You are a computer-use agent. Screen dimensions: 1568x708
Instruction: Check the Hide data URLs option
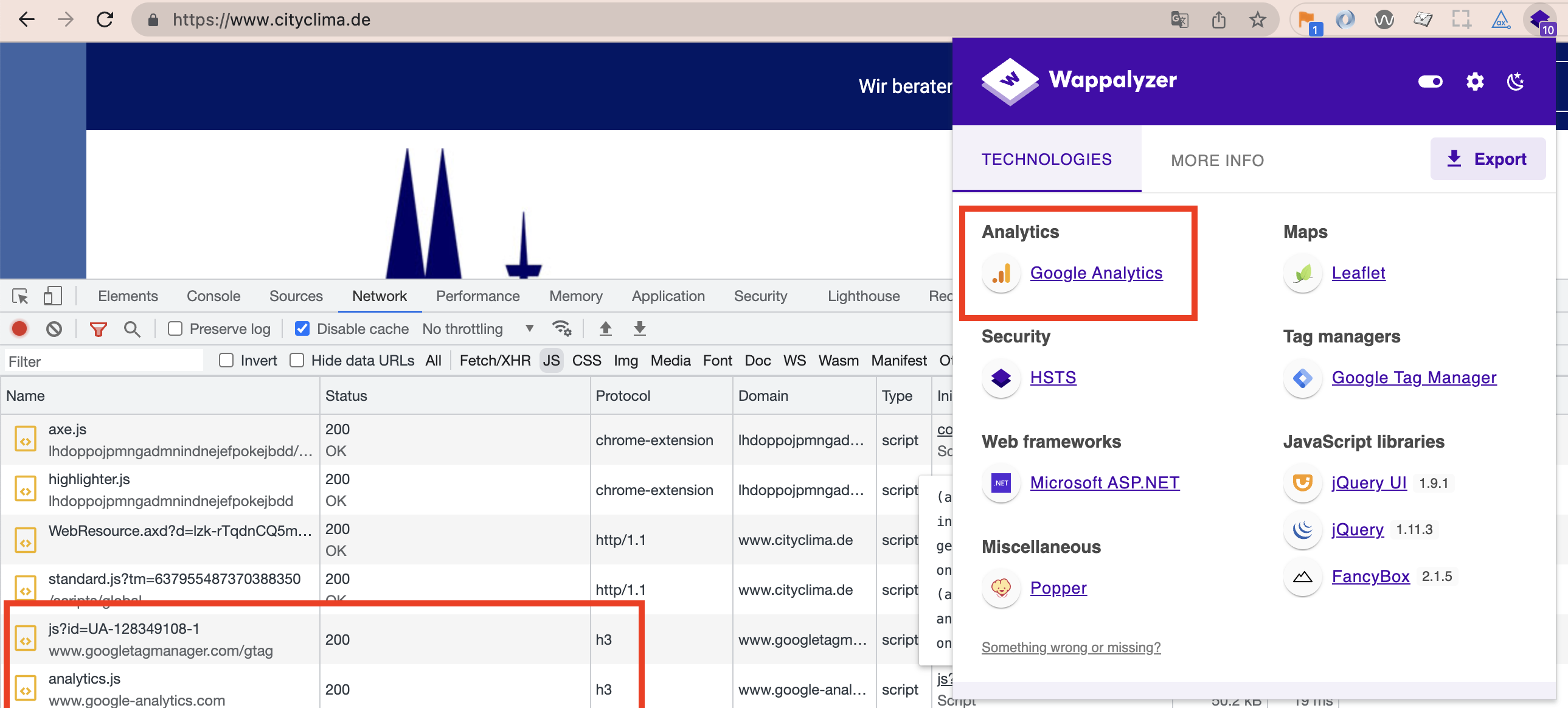coord(297,361)
